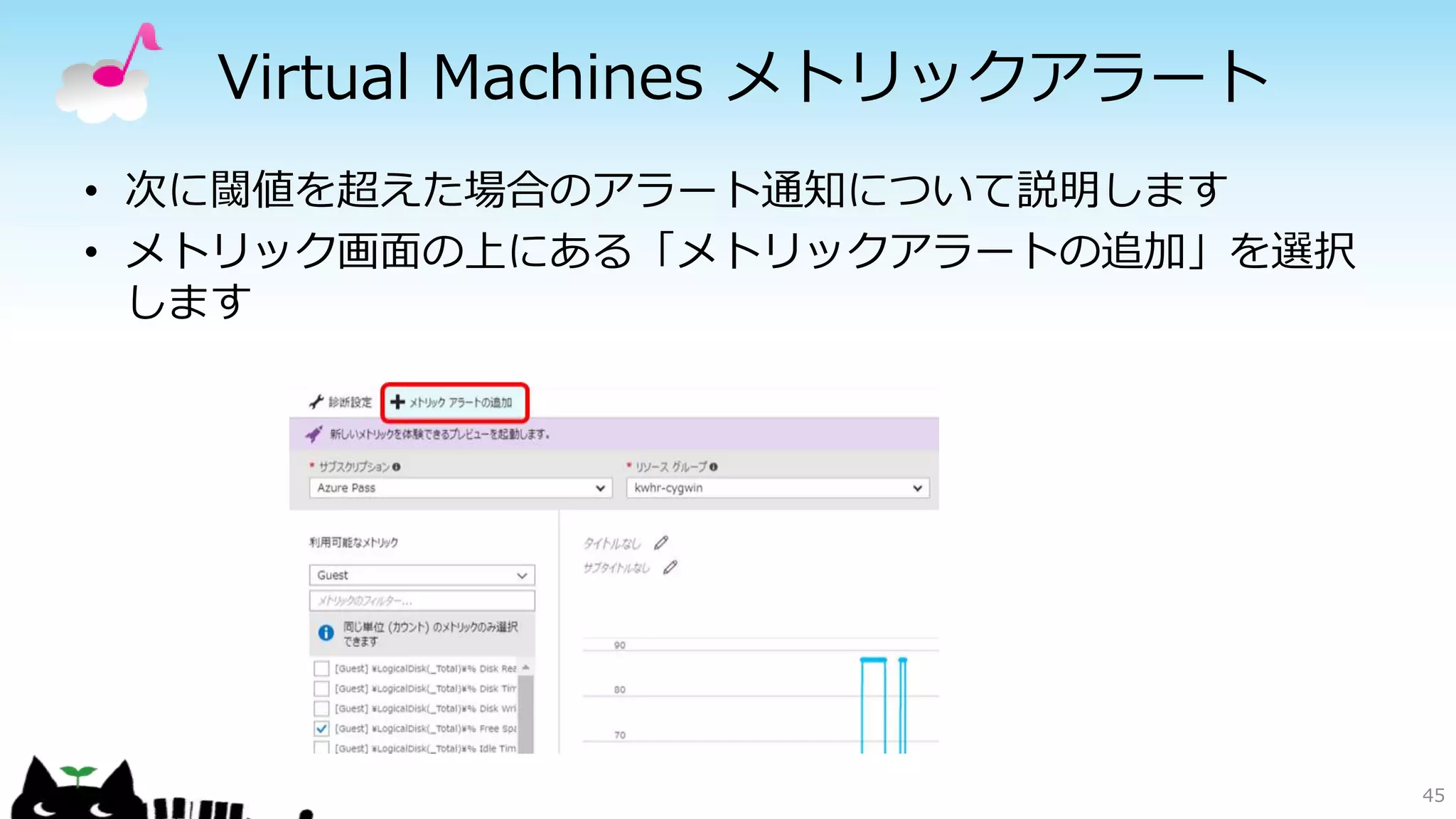Viewport: 1456px width, 819px height.
Task: Click the info icon next to サブスクリプション
Action: 396,467
